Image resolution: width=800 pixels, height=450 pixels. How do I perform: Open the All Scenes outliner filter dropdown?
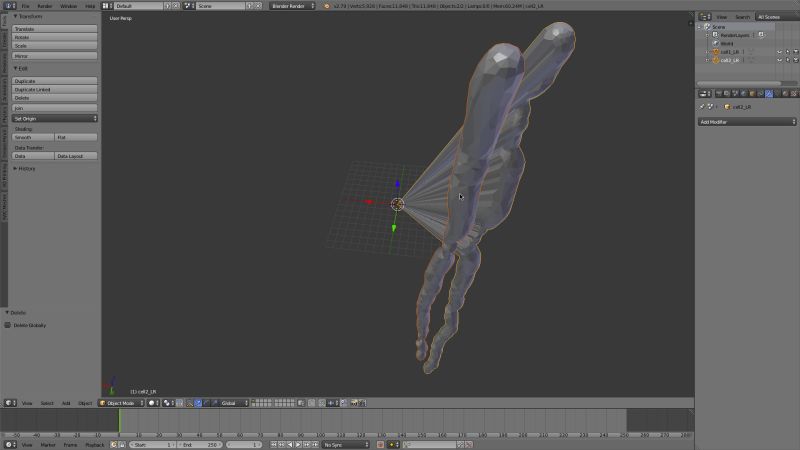pyautogui.click(x=777, y=17)
